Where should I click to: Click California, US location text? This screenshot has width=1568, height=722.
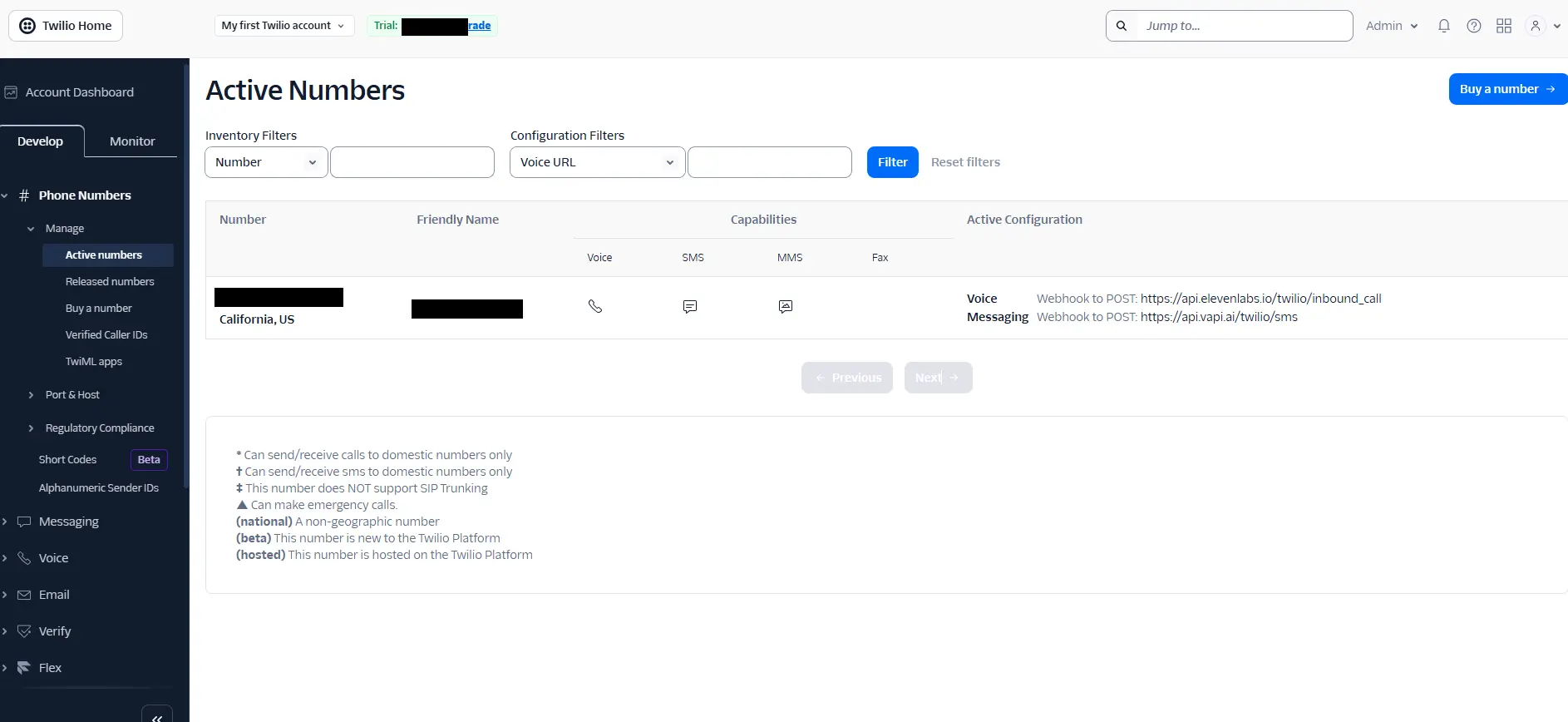(x=257, y=319)
